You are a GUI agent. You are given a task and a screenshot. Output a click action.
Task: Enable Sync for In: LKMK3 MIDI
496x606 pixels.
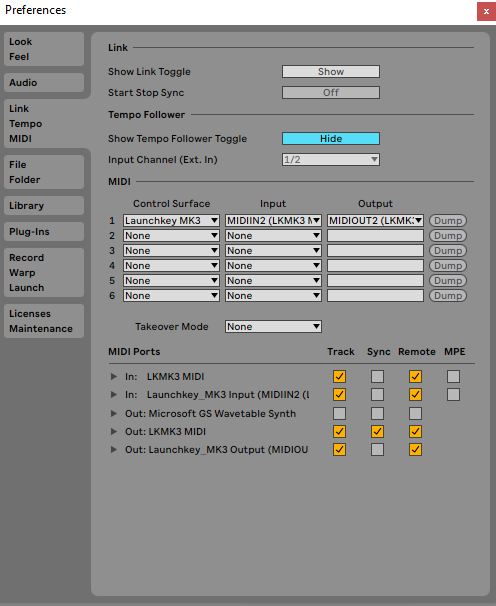(377, 376)
